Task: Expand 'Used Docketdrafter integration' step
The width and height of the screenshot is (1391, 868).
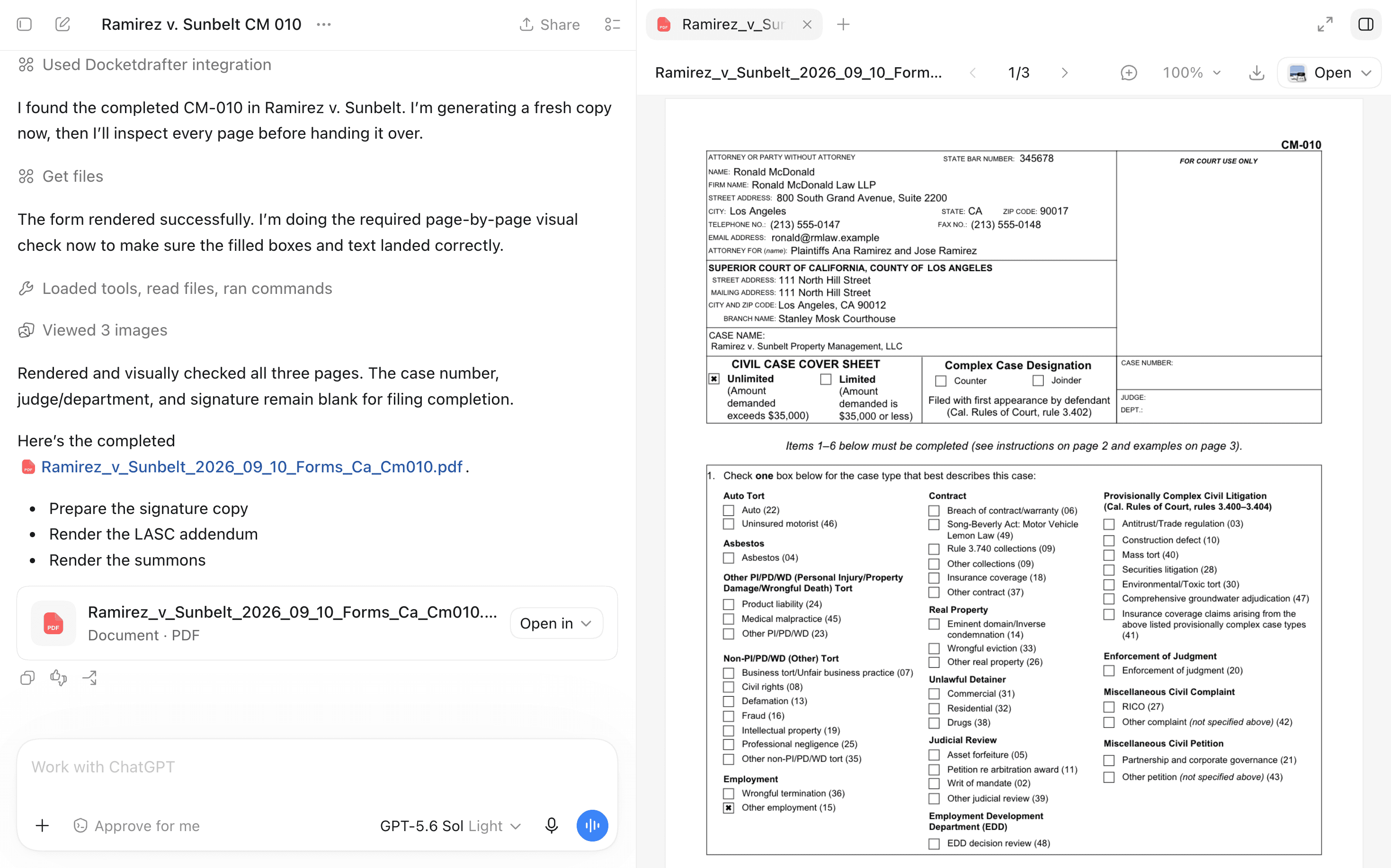Action: tap(145, 64)
